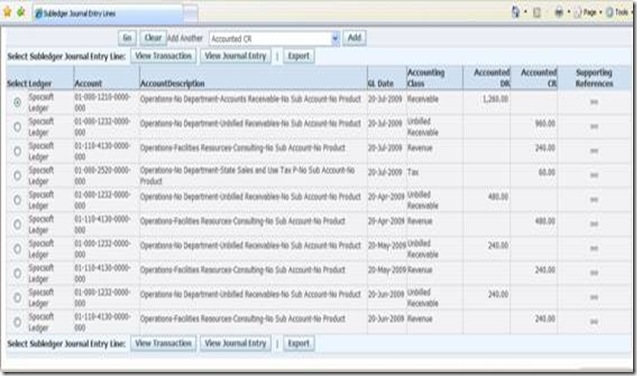Image resolution: width=637 pixels, height=376 pixels.
Task: Click the State Sales and Use Tax description
Action: point(247,175)
